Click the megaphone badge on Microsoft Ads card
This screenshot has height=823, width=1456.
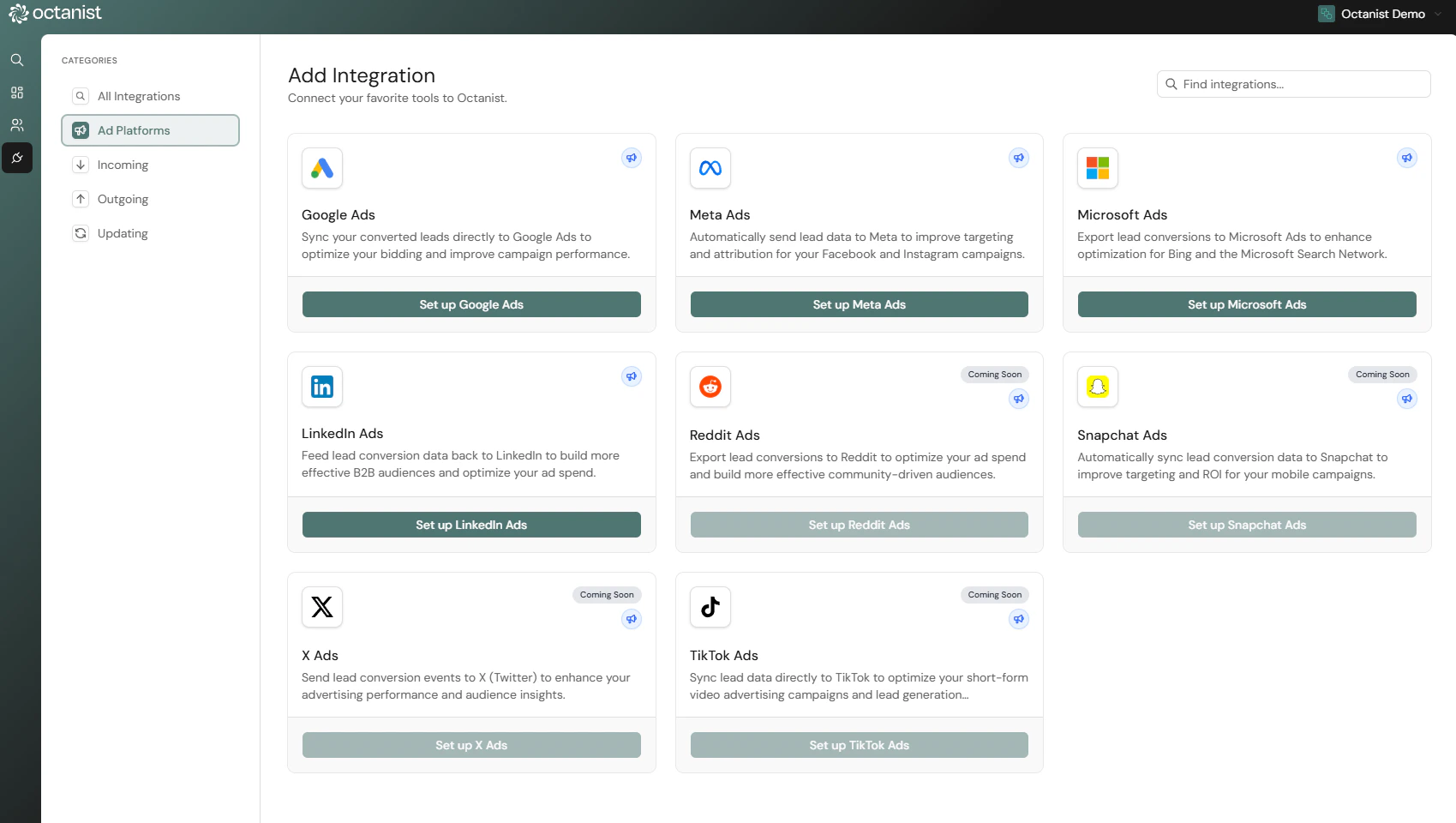pos(1407,158)
